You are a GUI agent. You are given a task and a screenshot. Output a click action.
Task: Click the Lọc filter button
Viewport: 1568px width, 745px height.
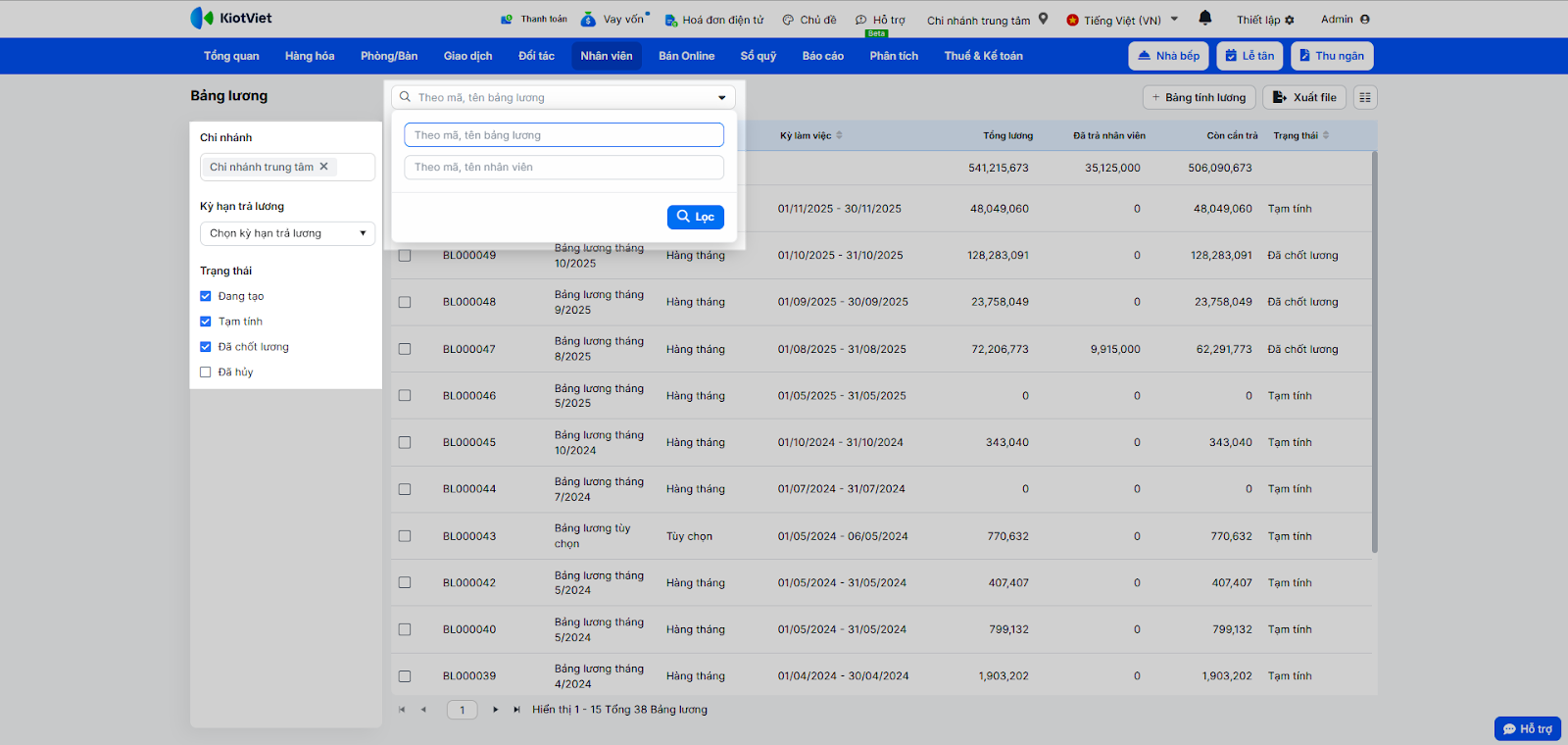(695, 217)
